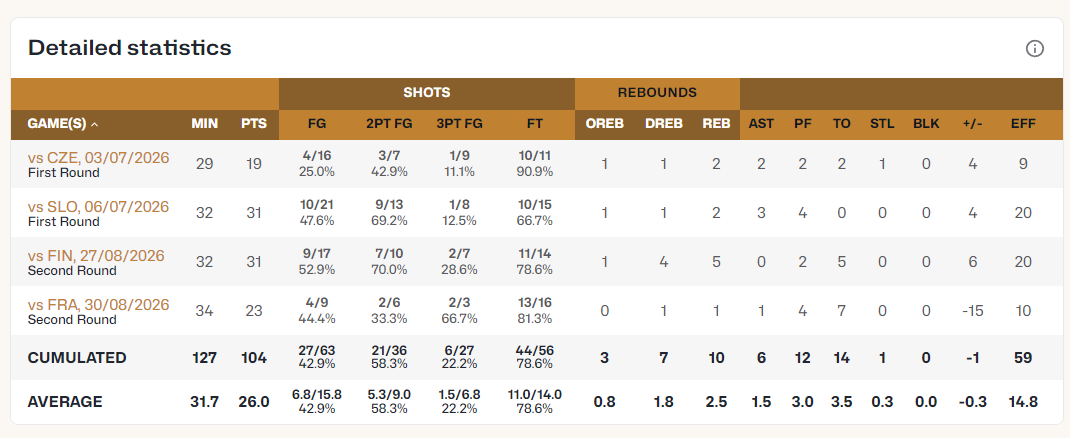
Task: Sort table by PTS column
Action: pyautogui.click(x=254, y=124)
